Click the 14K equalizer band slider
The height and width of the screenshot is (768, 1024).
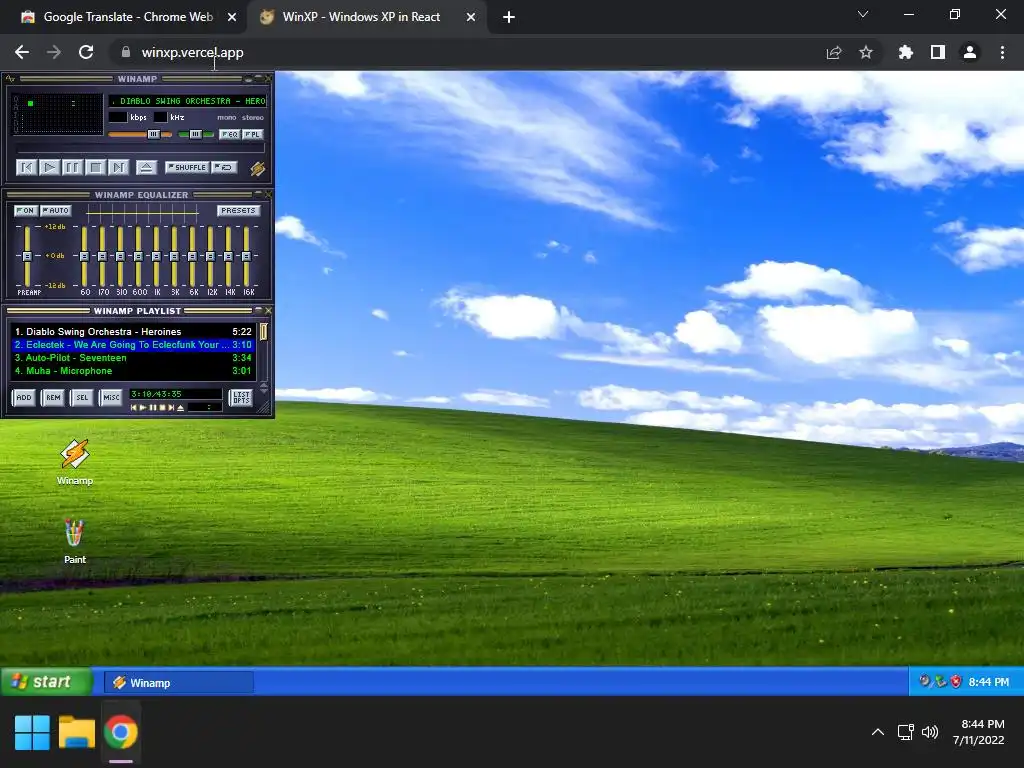click(x=229, y=256)
